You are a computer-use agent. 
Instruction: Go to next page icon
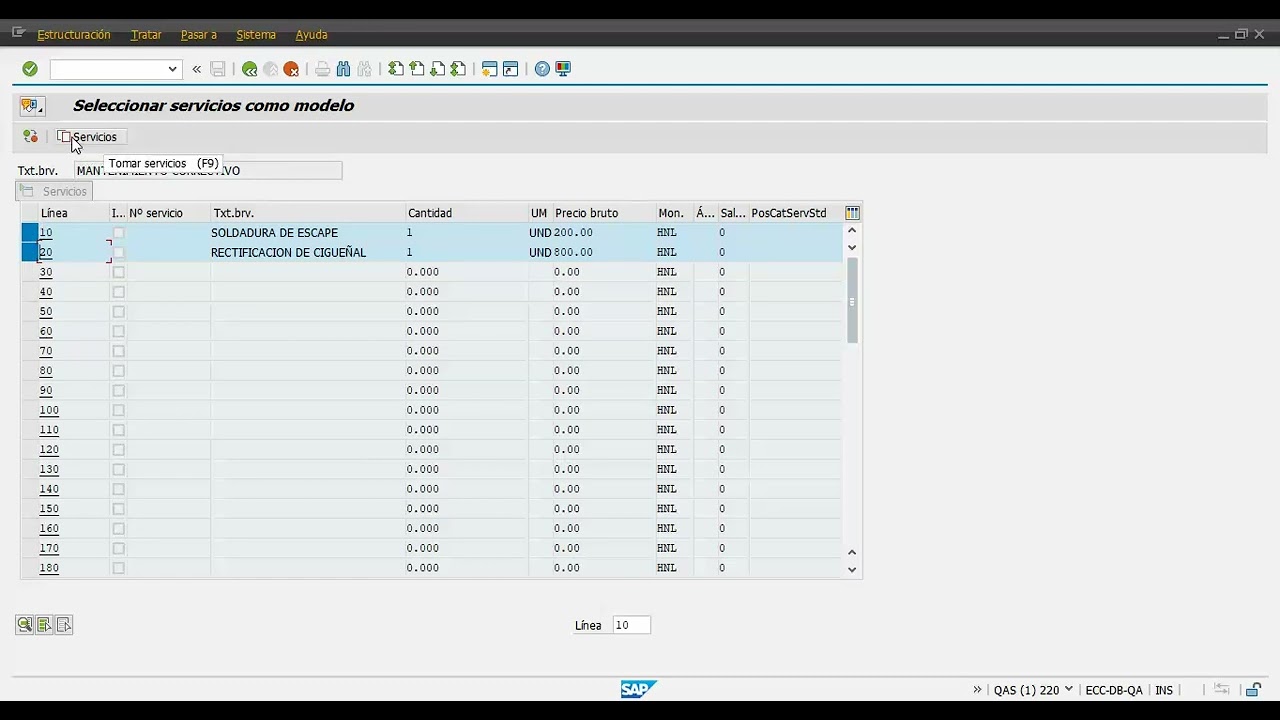[x=438, y=69]
